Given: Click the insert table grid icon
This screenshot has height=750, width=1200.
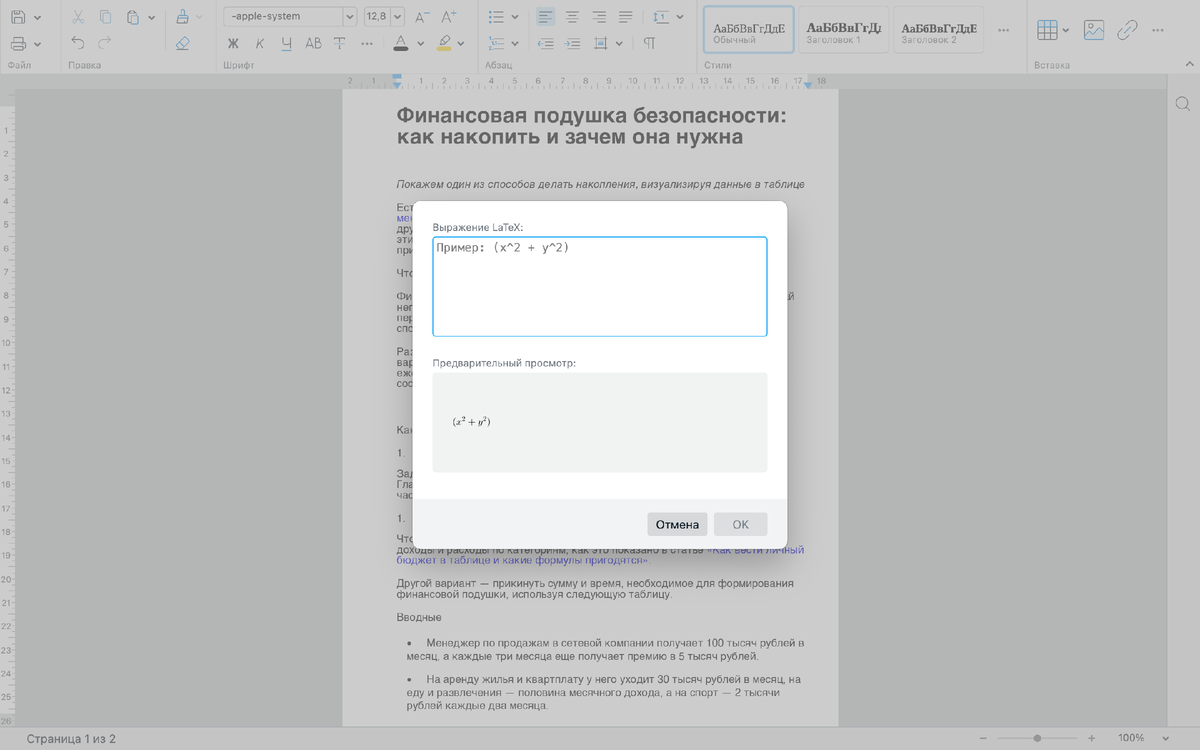Looking at the screenshot, I should click(x=1047, y=30).
